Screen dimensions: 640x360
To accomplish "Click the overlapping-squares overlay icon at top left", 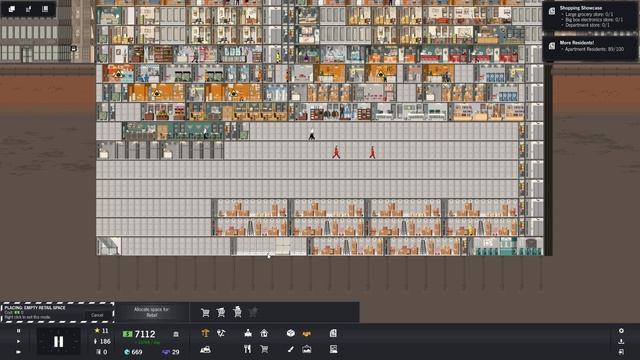I will coord(12,9).
